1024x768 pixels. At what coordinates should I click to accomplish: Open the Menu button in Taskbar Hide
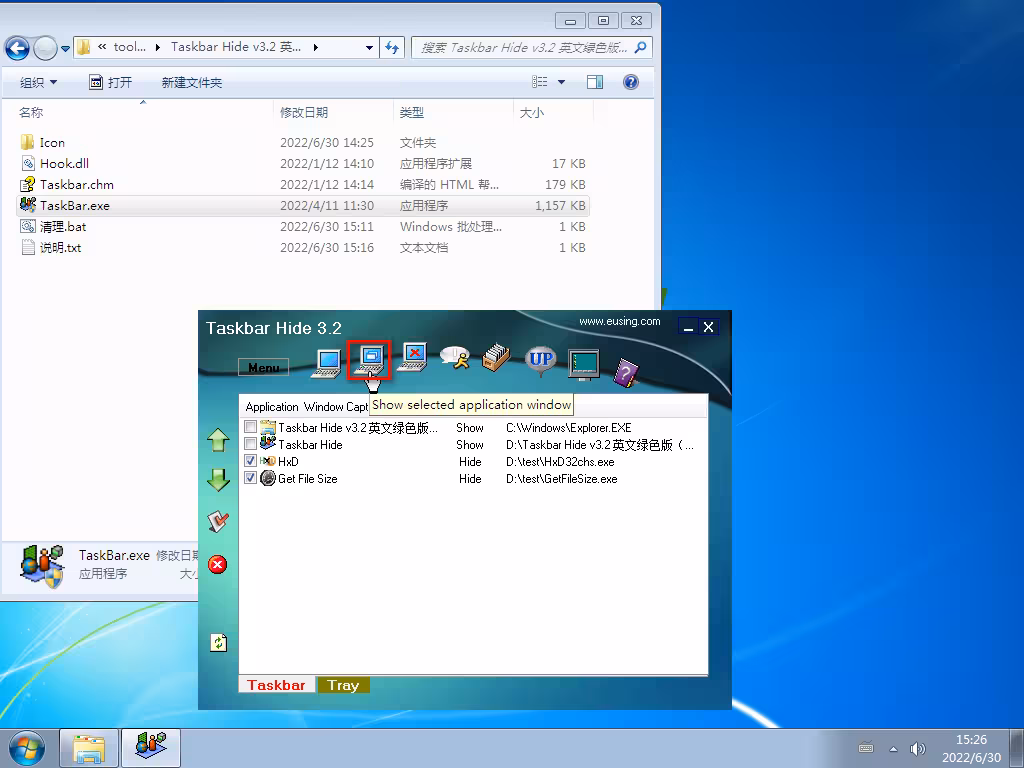click(x=263, y=368)
